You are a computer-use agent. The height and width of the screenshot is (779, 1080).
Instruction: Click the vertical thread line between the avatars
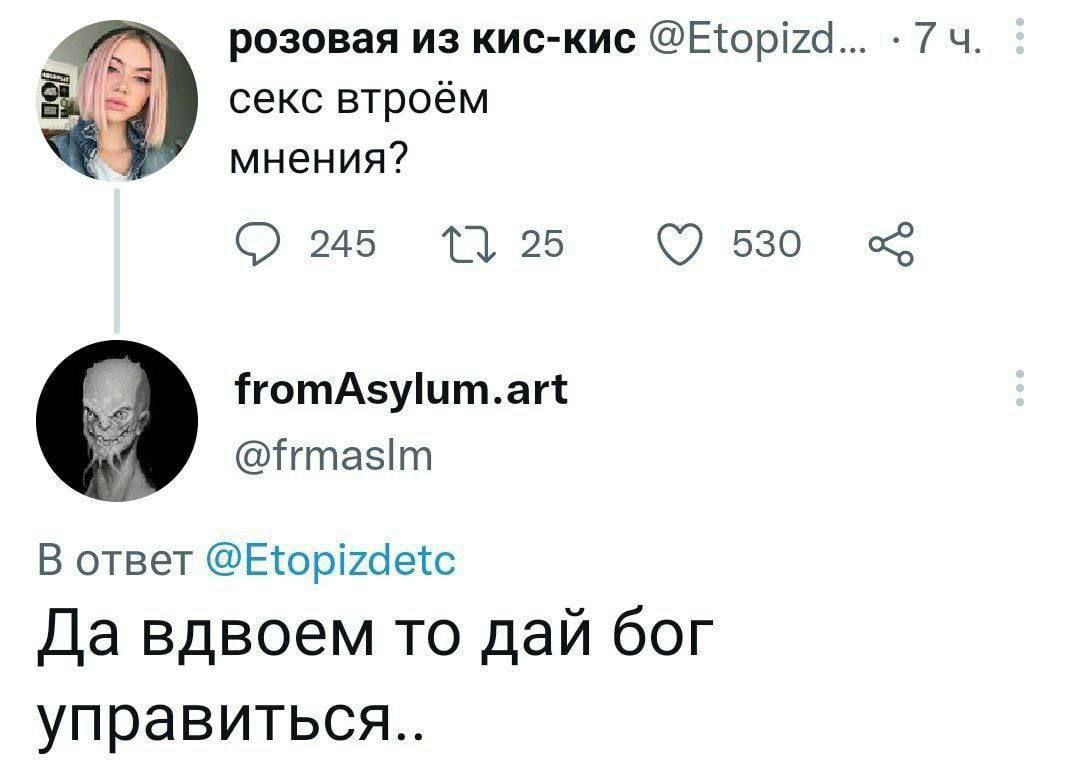116,262
